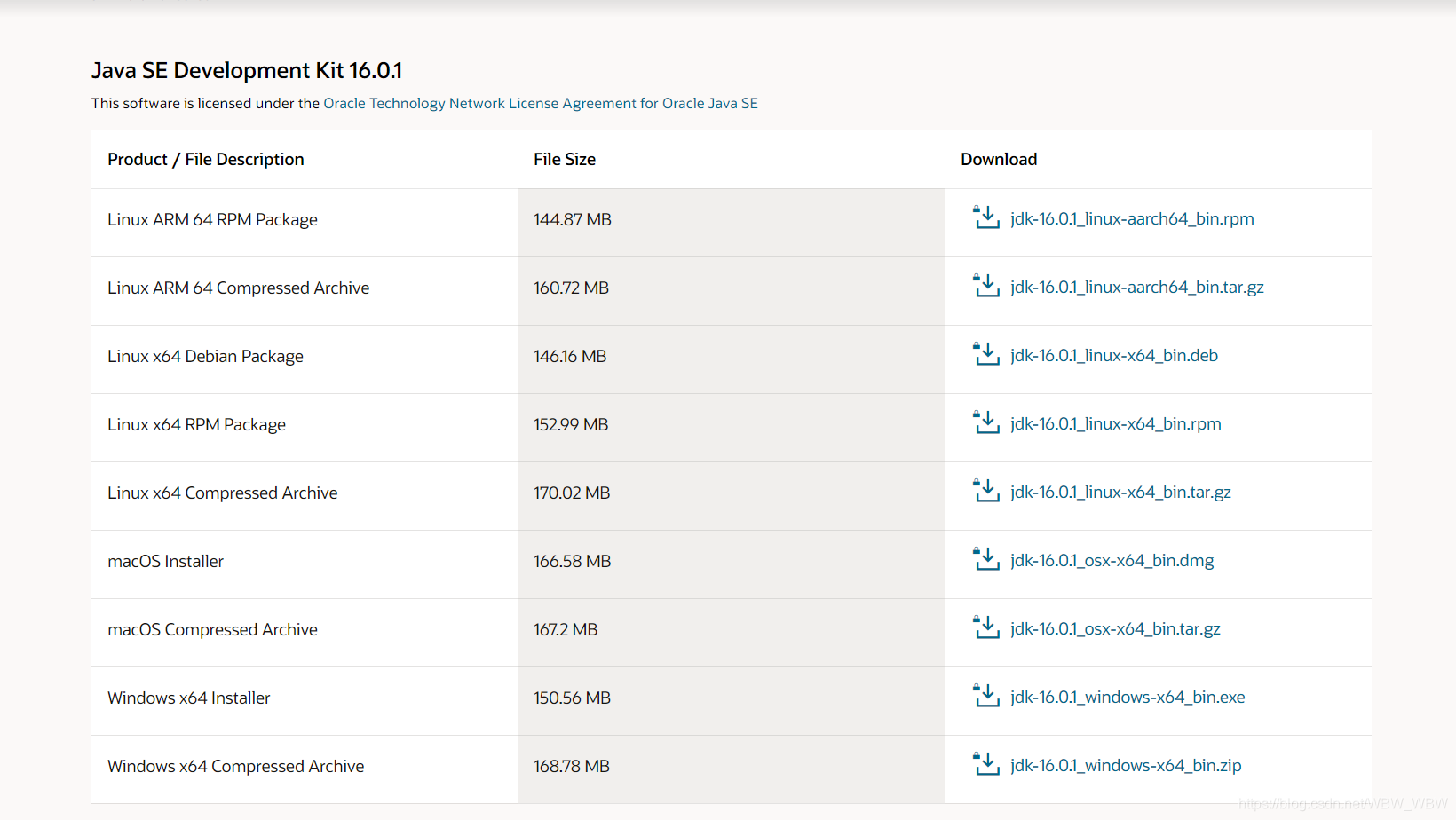Select Windows x64 Compressed Archive text

point(236,766)
